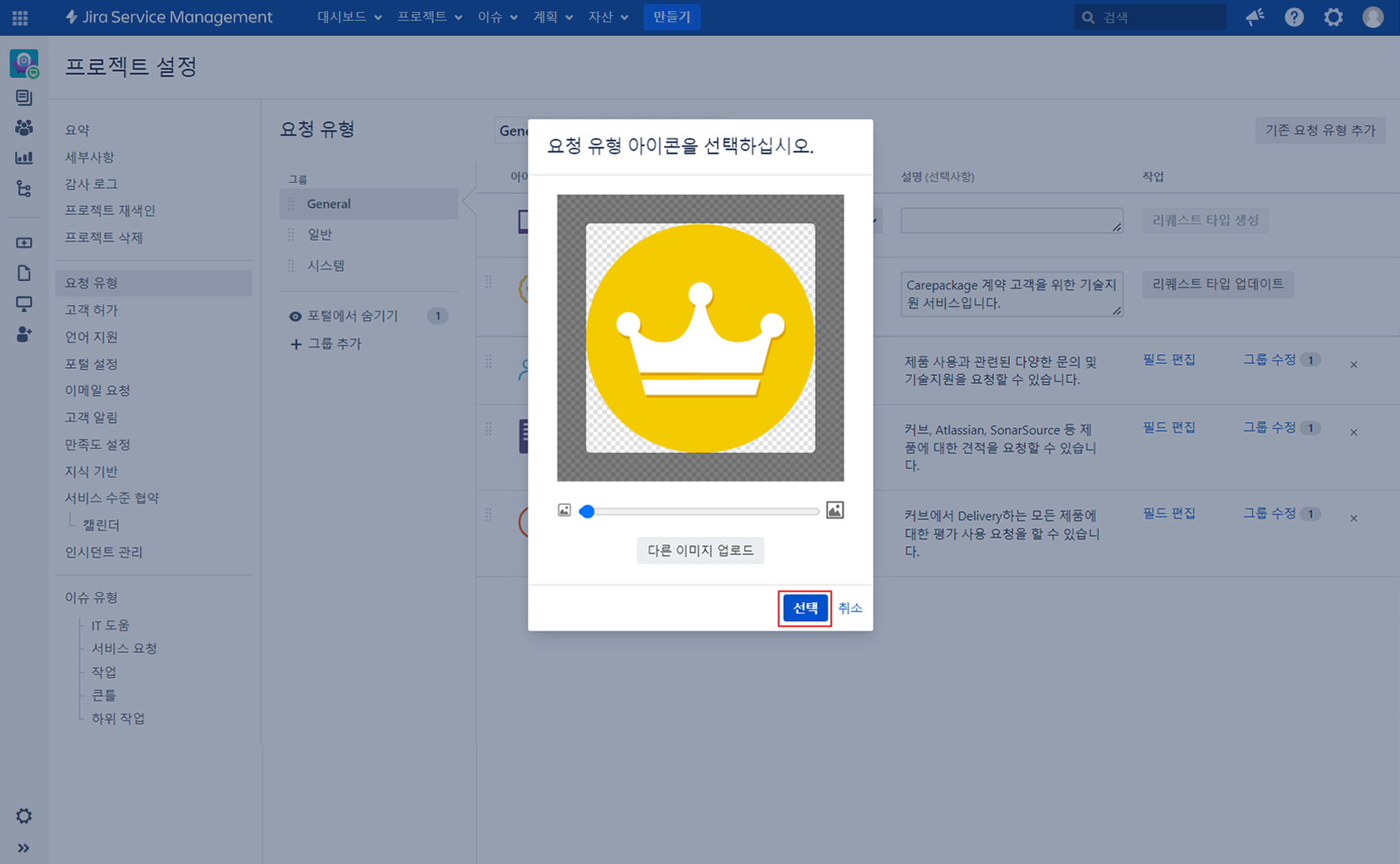Expand the sidebar with double chevron
Image resolution: width=1400 pixels, height=864 pixels.
(x=24, y=848)
